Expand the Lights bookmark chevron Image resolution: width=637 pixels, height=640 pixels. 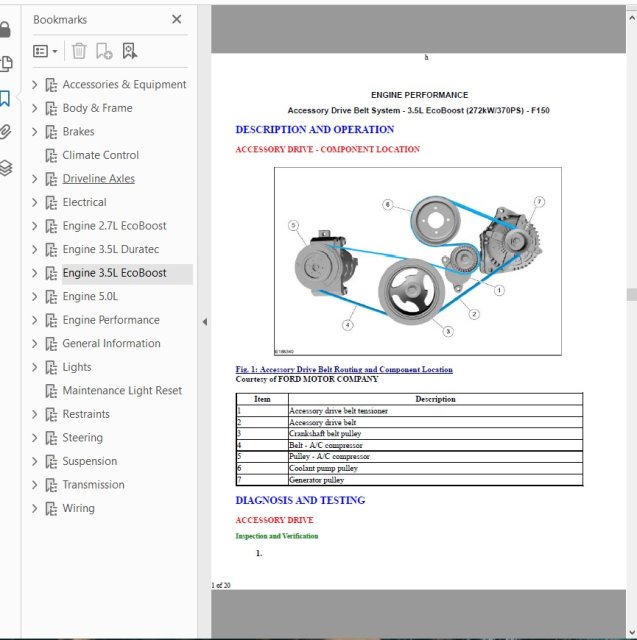34,367
